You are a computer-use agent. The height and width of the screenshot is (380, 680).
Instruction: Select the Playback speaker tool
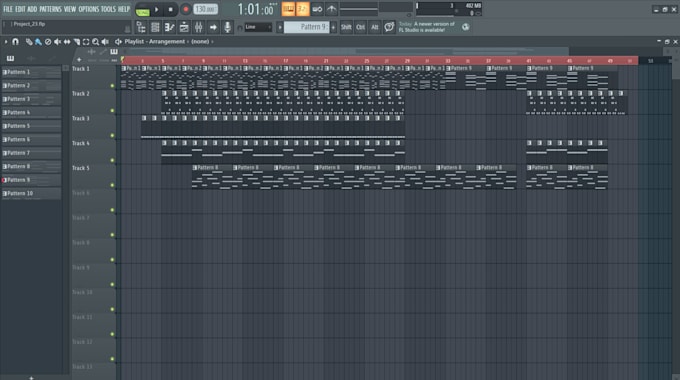(105, 42)
